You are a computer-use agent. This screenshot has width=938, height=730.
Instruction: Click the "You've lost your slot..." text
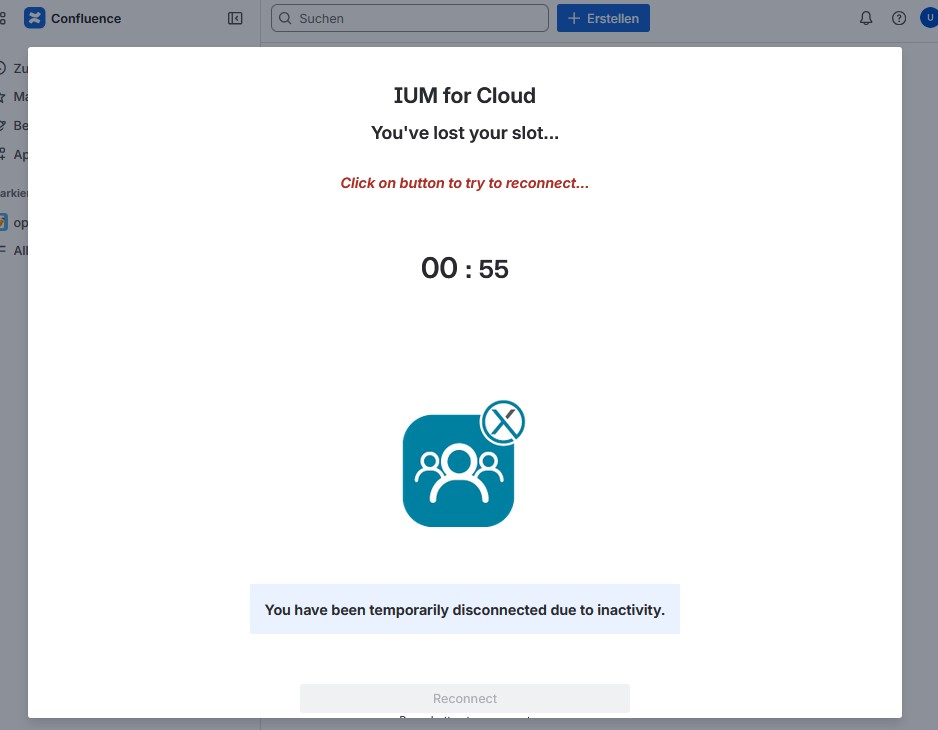click(x=465, y=133)
